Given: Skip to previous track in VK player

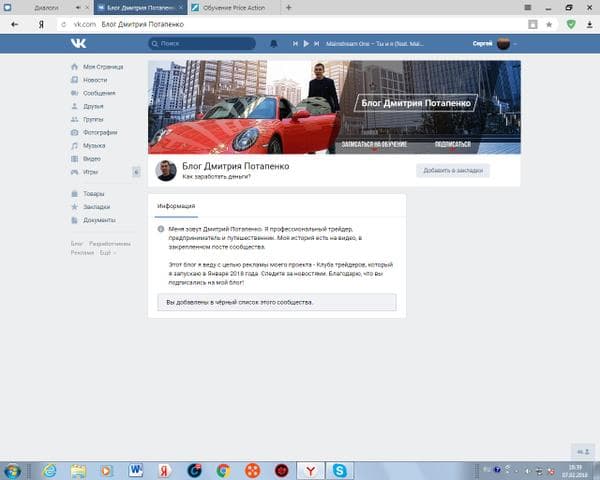Looking at the screenshot, I should pos(295,44).
